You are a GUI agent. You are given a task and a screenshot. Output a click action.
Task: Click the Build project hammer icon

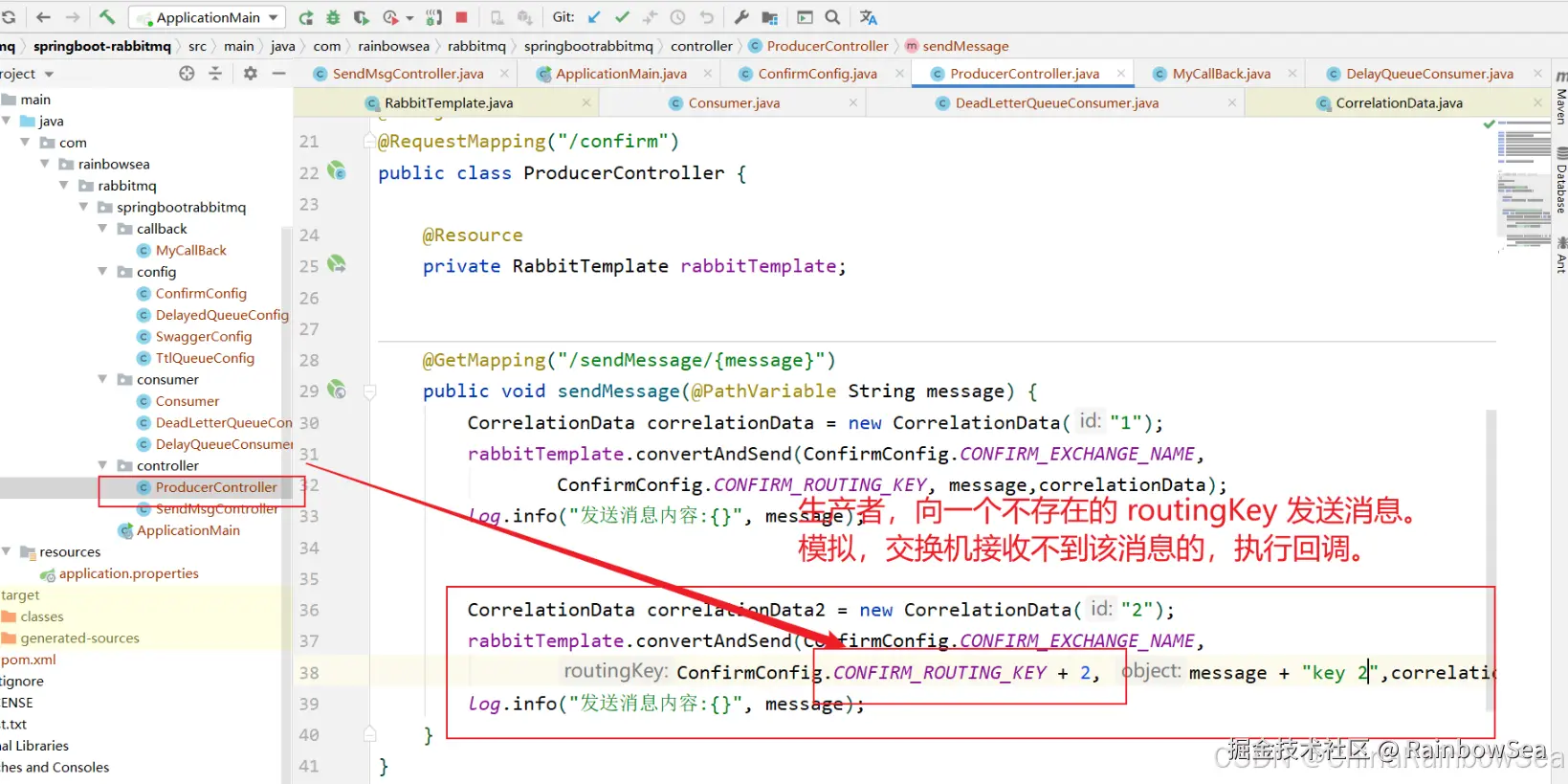click(106, 17)
